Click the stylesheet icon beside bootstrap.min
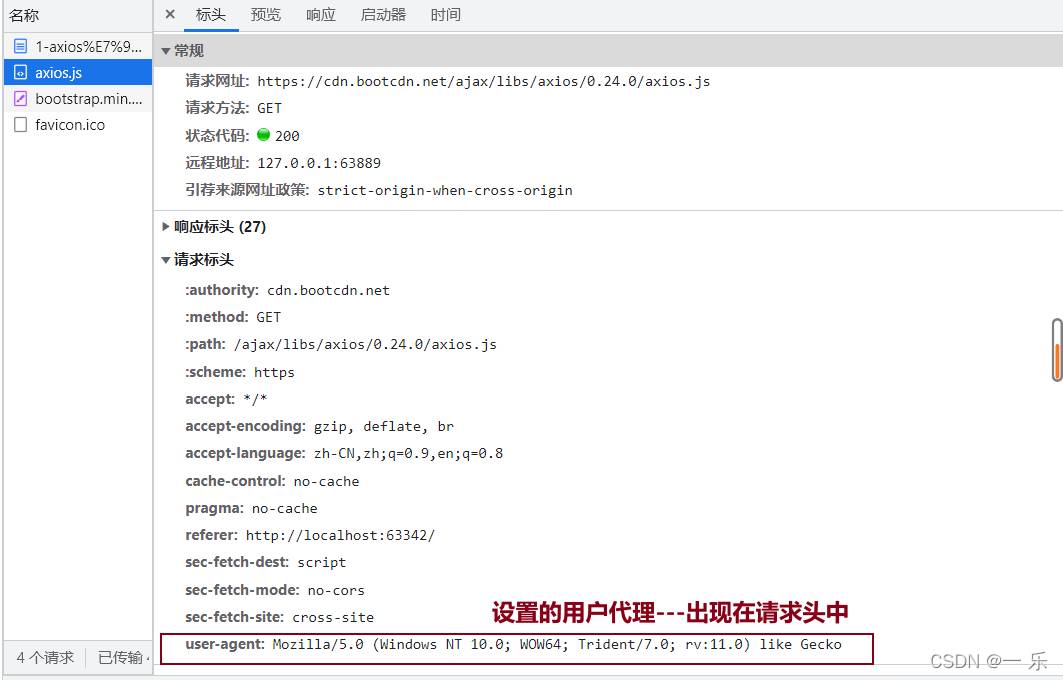1063x680 pixels. coord(20,98)
